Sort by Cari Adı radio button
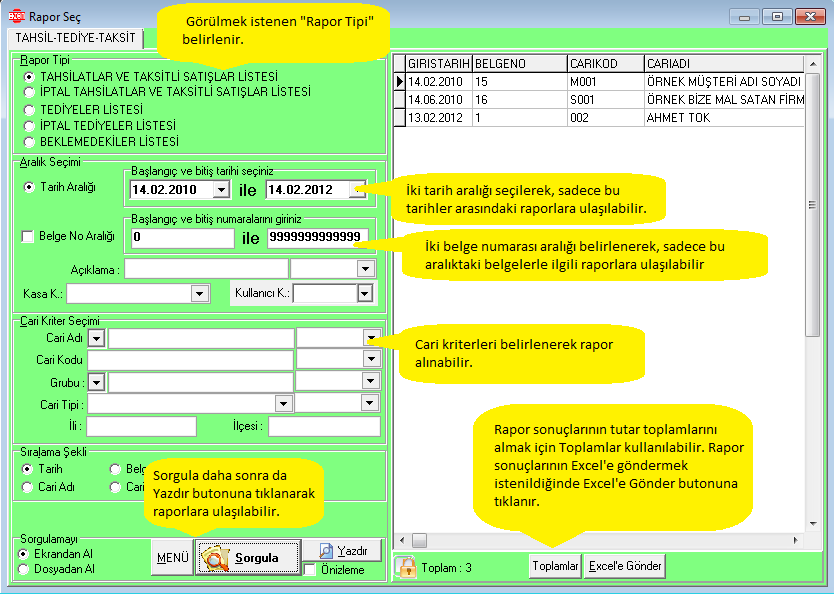 tap(27, 487)
